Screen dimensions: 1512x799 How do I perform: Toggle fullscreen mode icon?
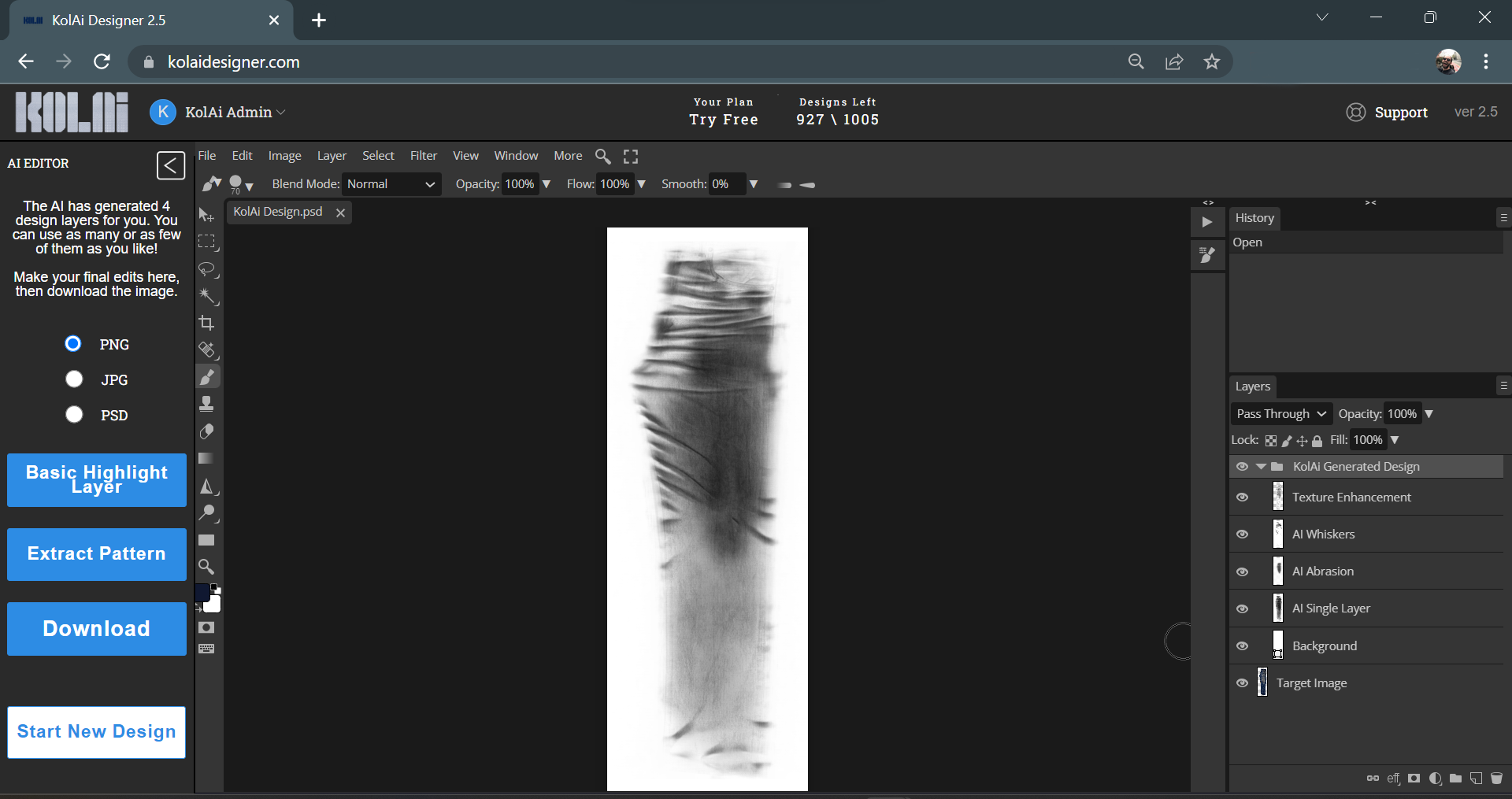(631, 156)
